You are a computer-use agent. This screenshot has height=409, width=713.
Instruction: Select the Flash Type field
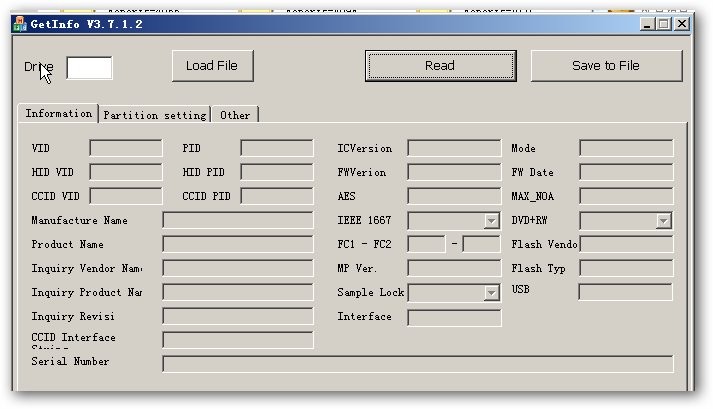point(626,268)
